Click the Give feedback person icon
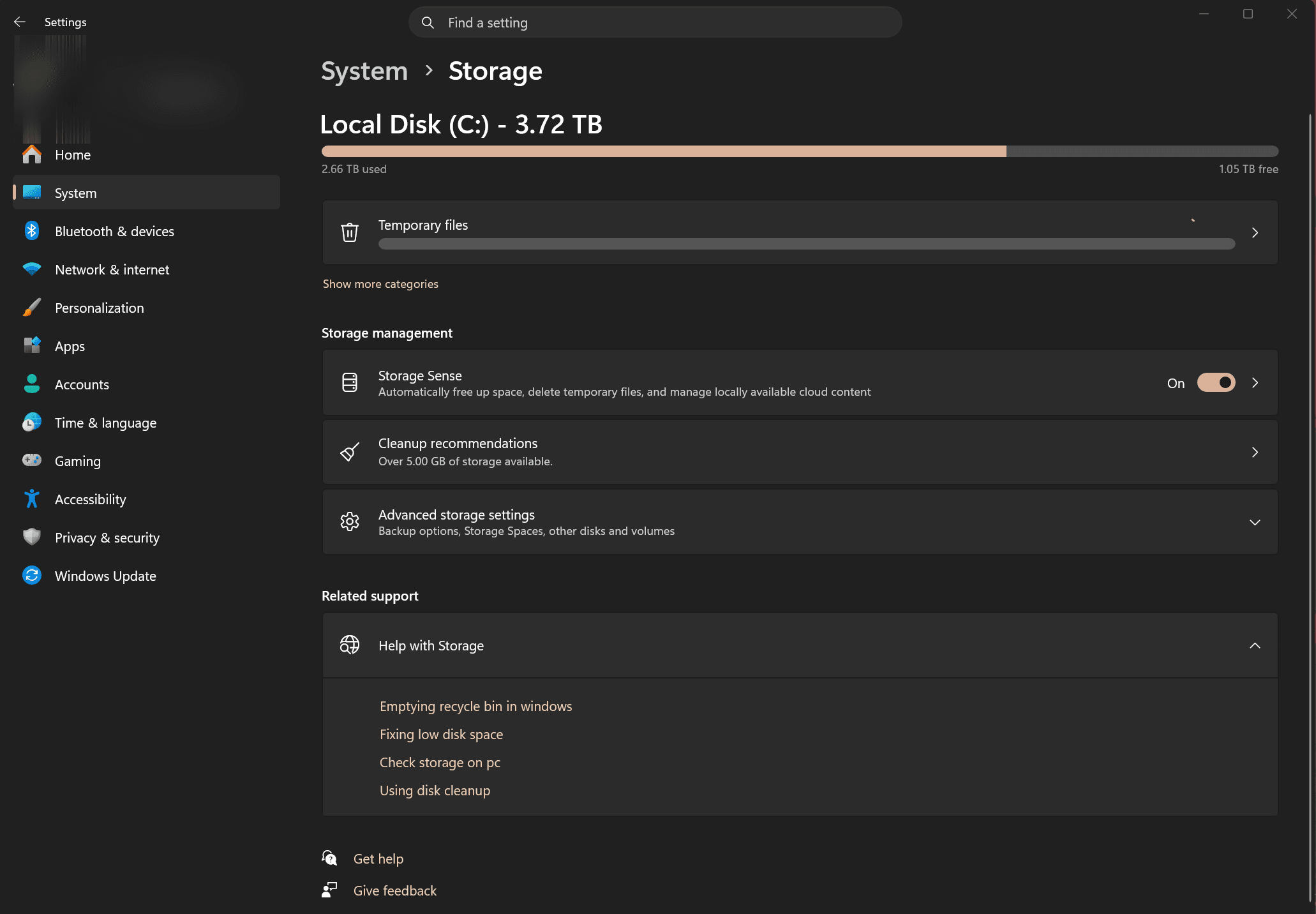 (x=329, y=890)
